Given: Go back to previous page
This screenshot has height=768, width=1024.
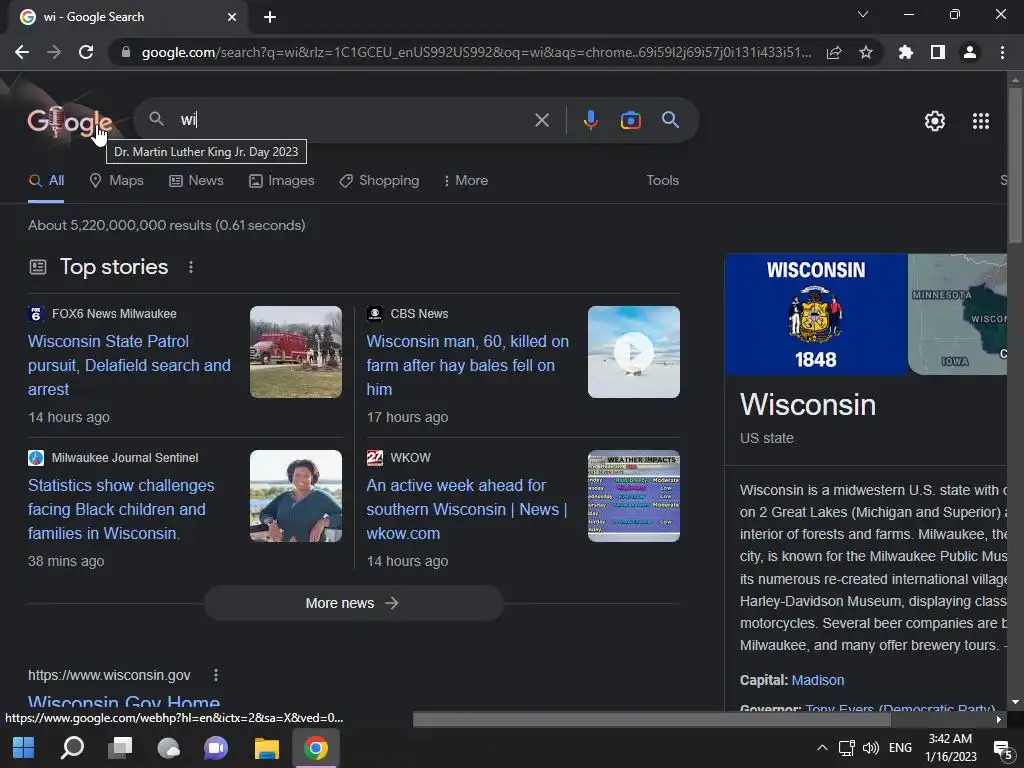Looking at the screenshot, I should click(x=22, y=52).
